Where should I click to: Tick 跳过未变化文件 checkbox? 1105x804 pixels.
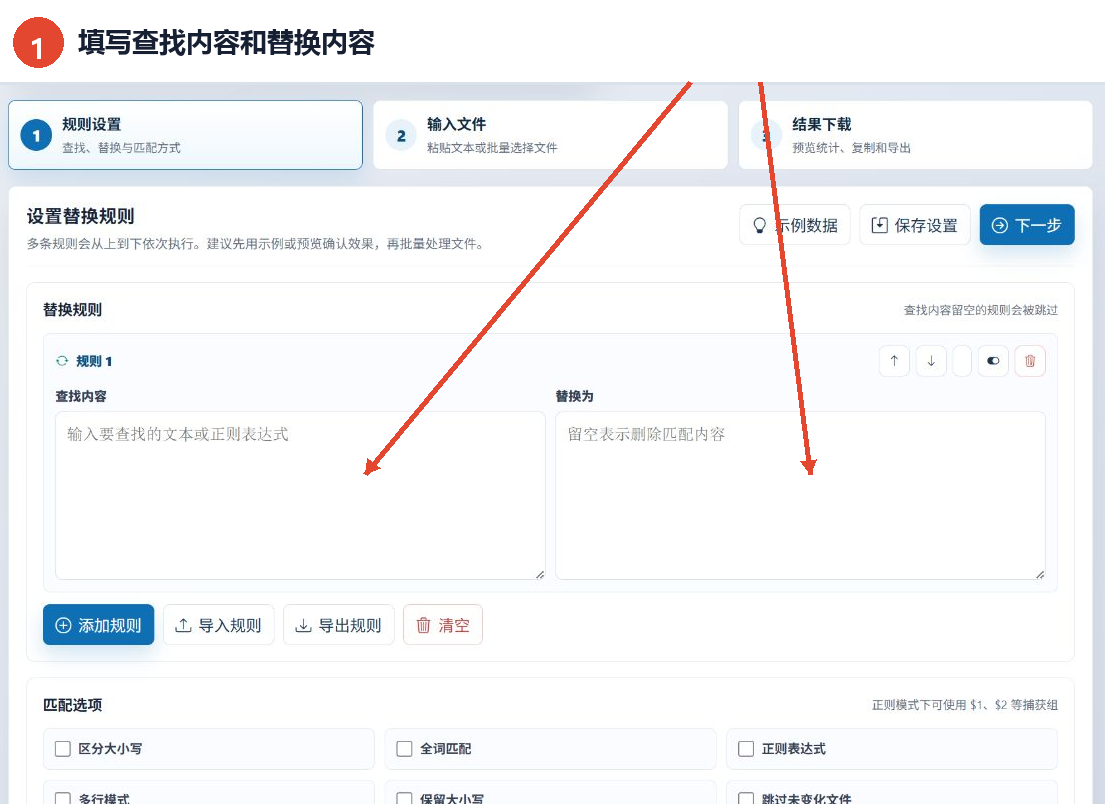pyautogui.click(x=746, y=798)
